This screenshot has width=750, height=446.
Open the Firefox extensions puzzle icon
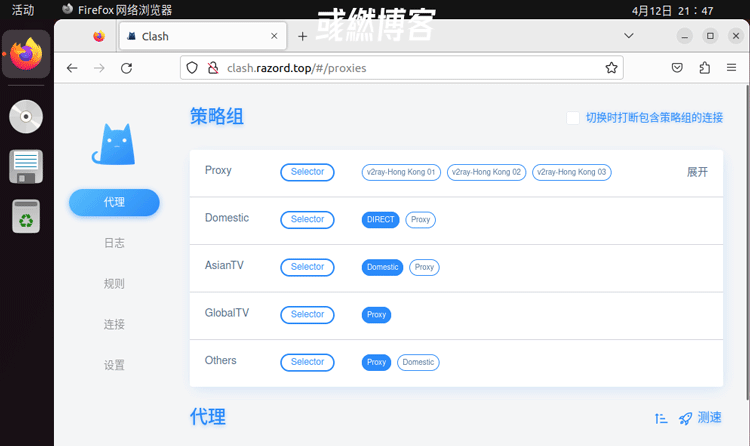705,68
